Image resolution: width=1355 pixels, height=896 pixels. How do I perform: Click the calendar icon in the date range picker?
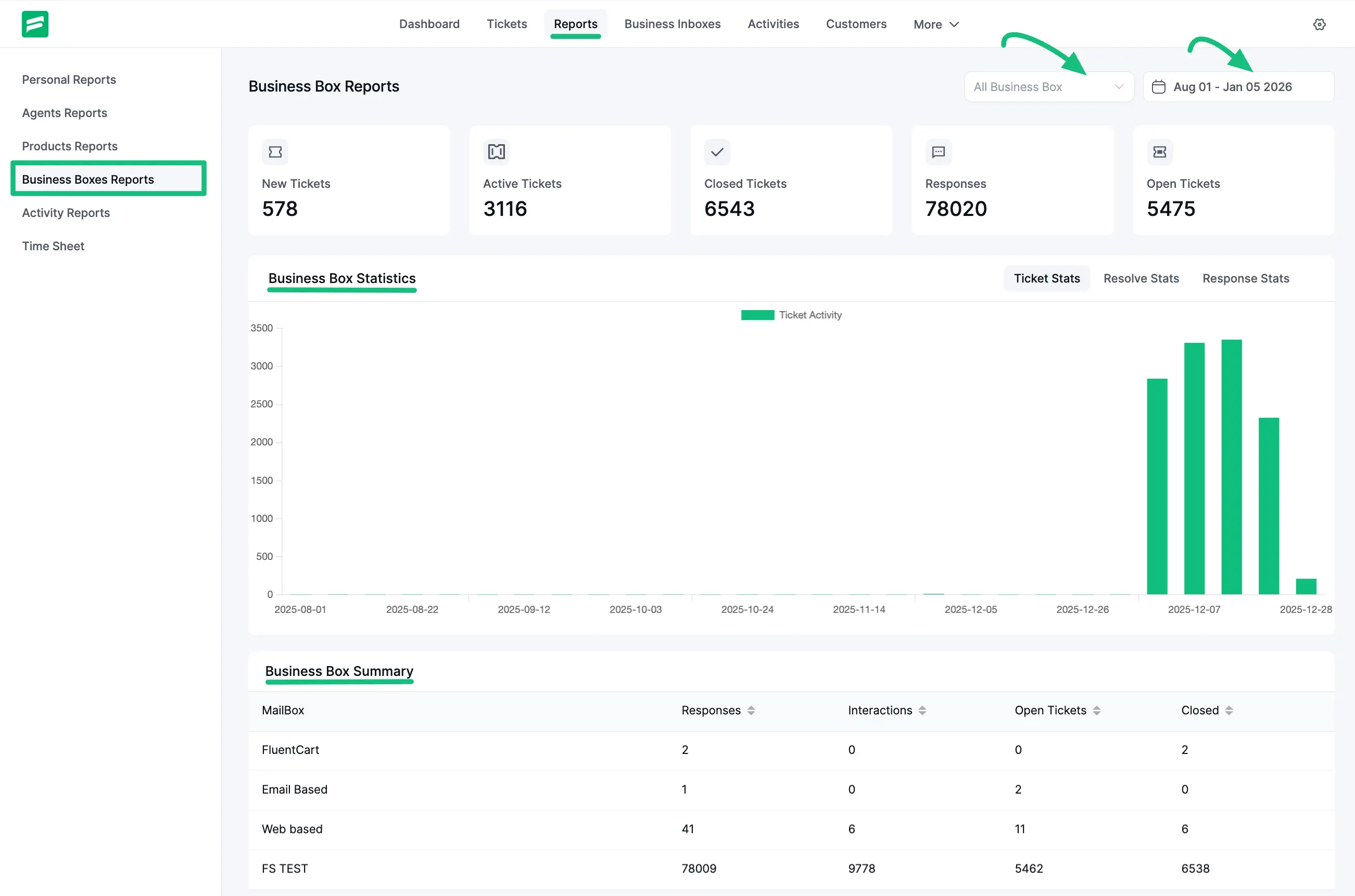tap(1159, 86)
